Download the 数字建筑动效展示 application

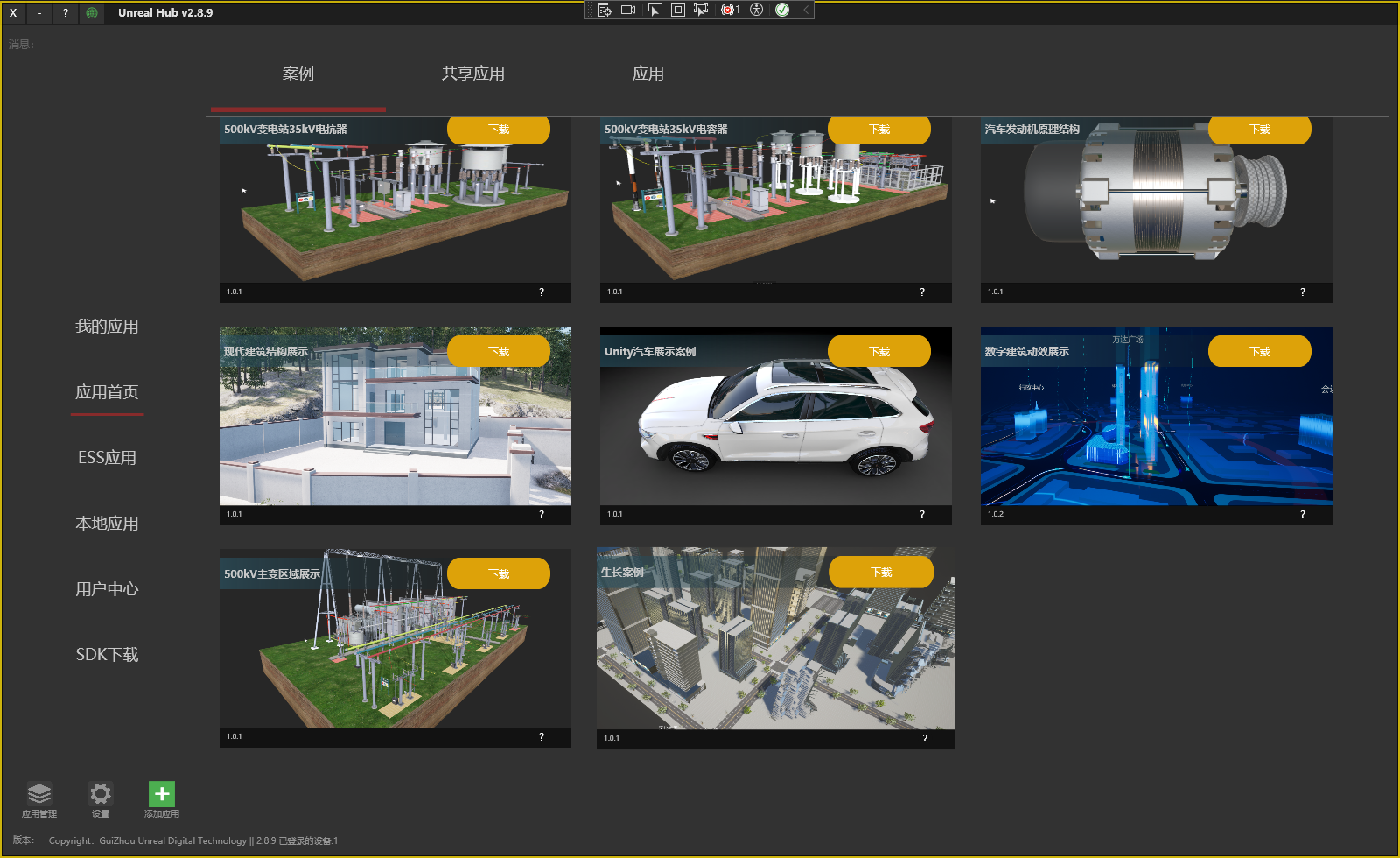[1260, 350]
